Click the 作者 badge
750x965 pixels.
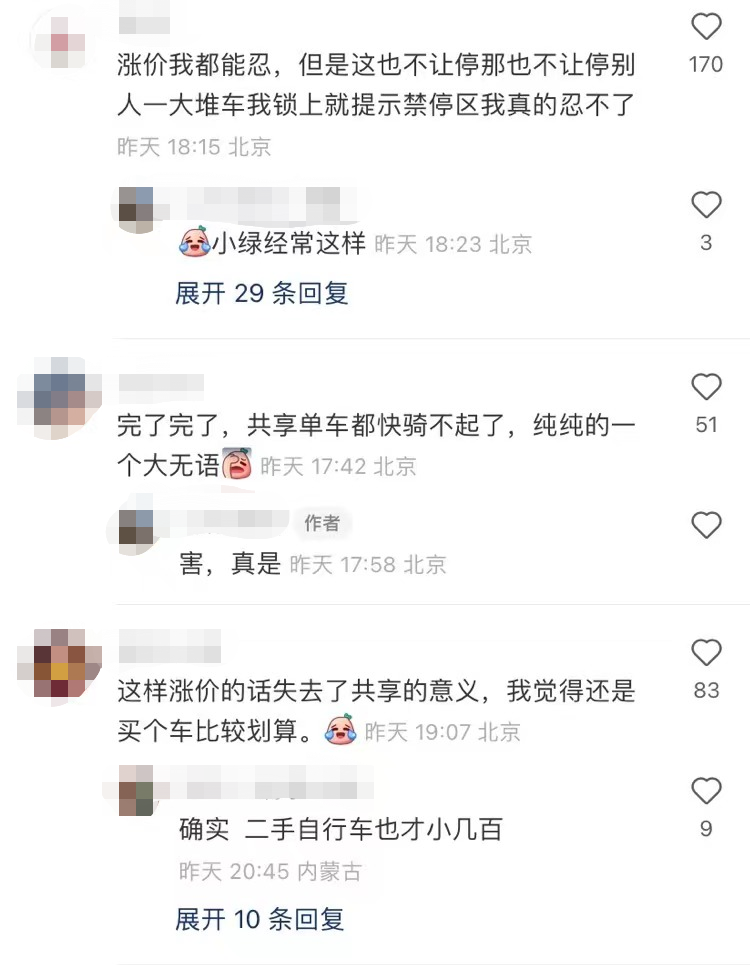[322, 523]
